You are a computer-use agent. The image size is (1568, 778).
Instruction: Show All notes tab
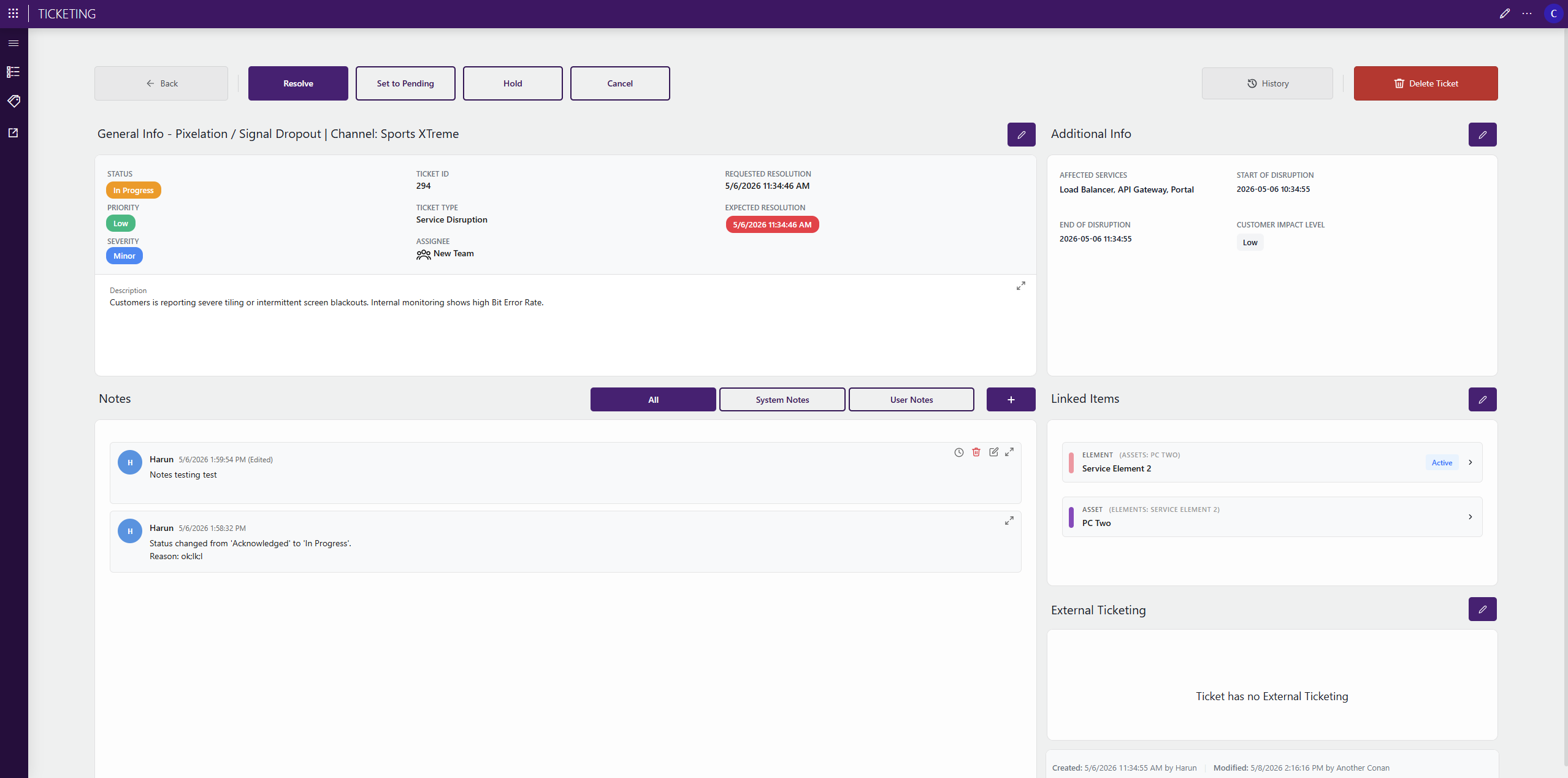pyautogui.click(x=653, y=400)
